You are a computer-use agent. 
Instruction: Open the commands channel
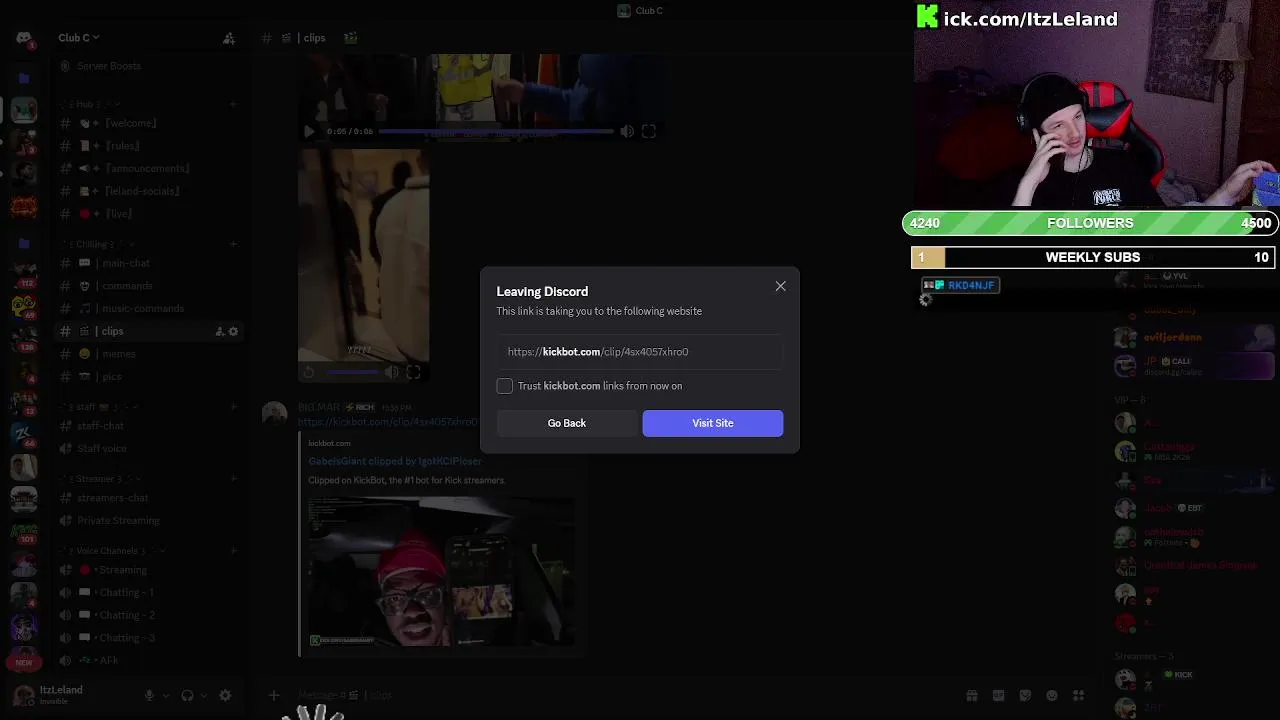pos(127,286)
